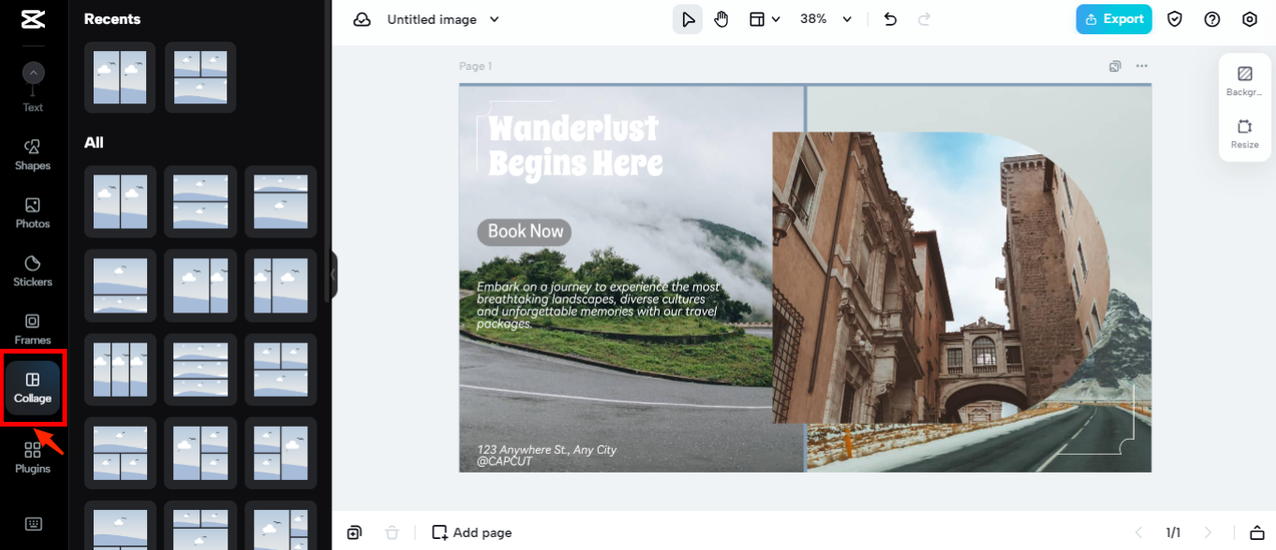Choose three-row collage layout
Viewport: 1276px width, 550px height.
tap(200, 369)
